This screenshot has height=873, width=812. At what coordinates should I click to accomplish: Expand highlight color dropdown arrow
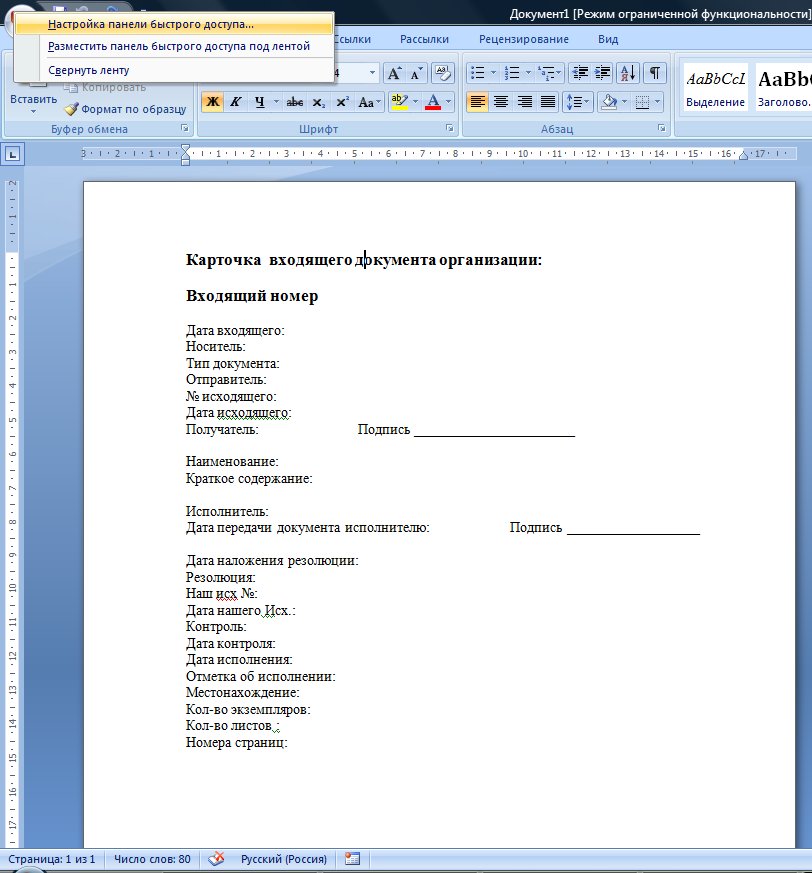click(415, 102)
